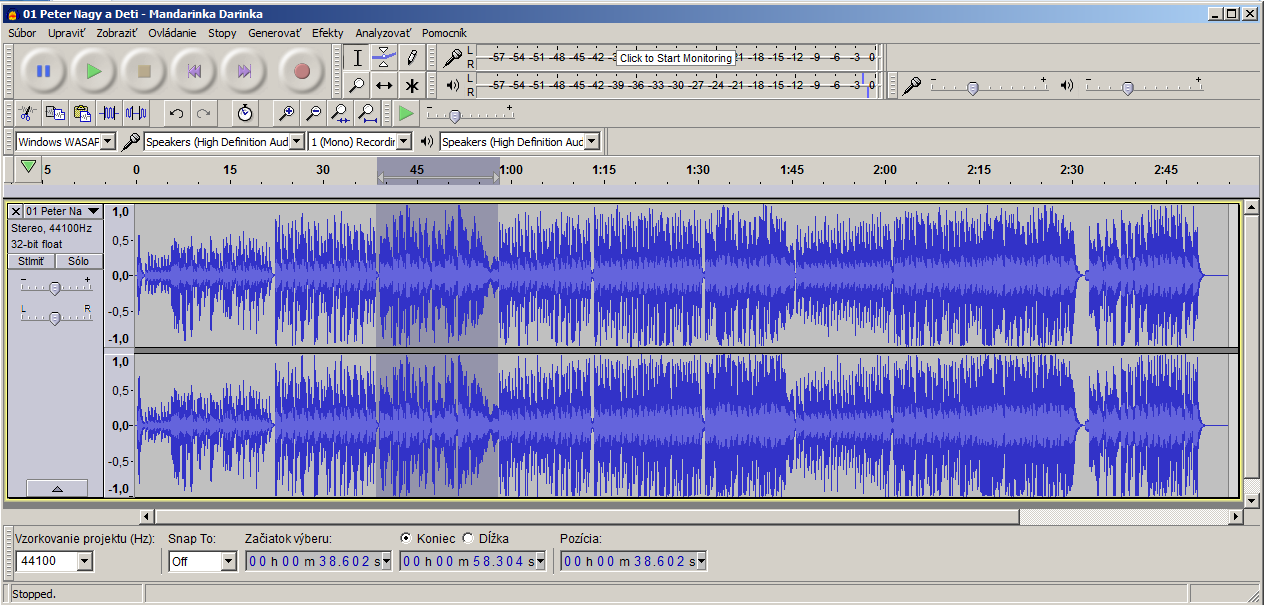
Task: Zoom out of the waveform
Action: pos(314,113)
